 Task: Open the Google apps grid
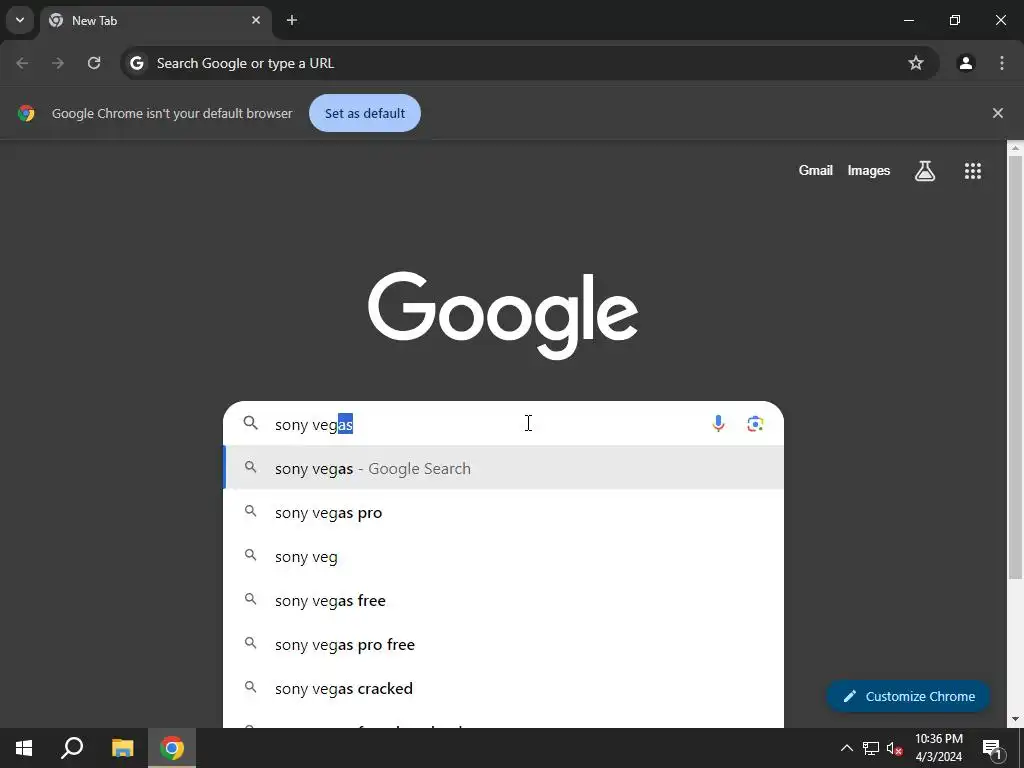[972, 171]
